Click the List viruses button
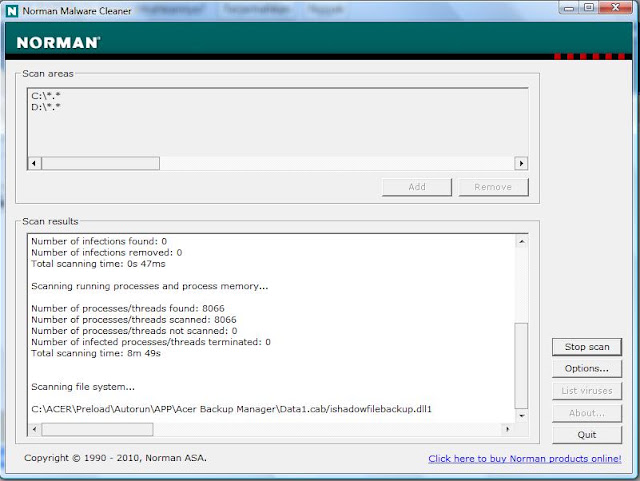 587,391
